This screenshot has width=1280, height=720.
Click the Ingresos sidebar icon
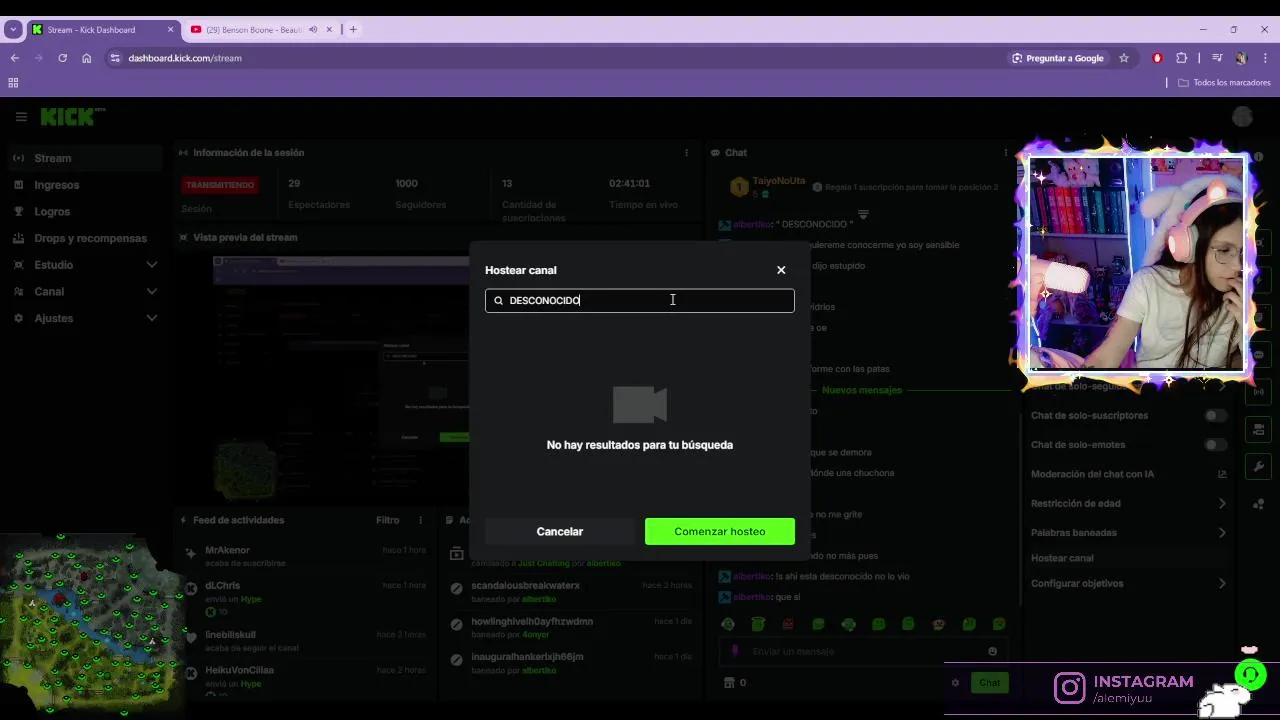click(19, 185)
